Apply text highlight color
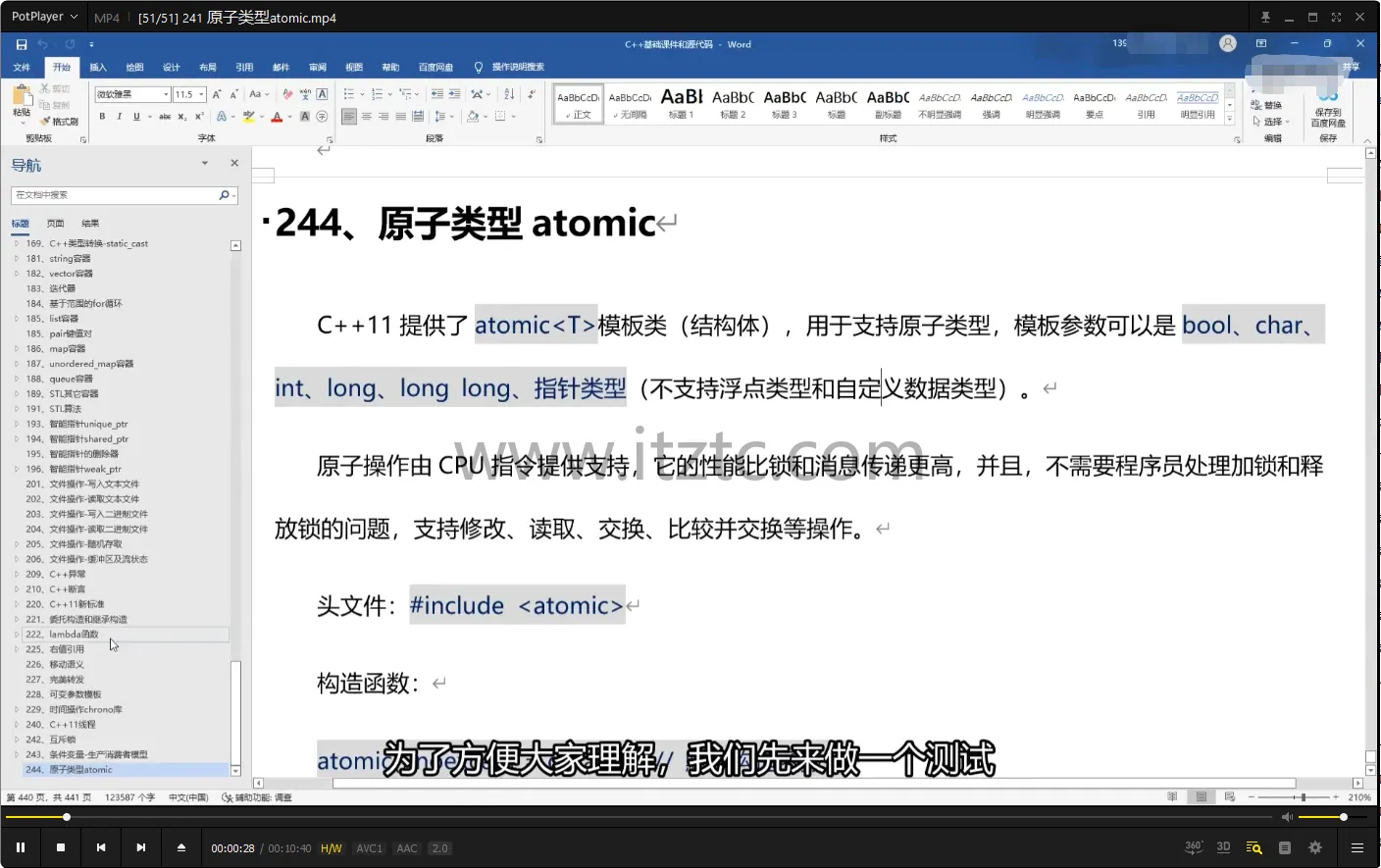1381x868 pixels. (249, 116)
